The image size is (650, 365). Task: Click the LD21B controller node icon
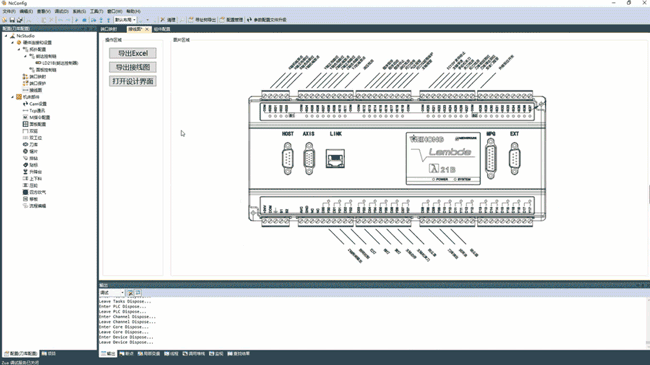(x=39, y=63)
